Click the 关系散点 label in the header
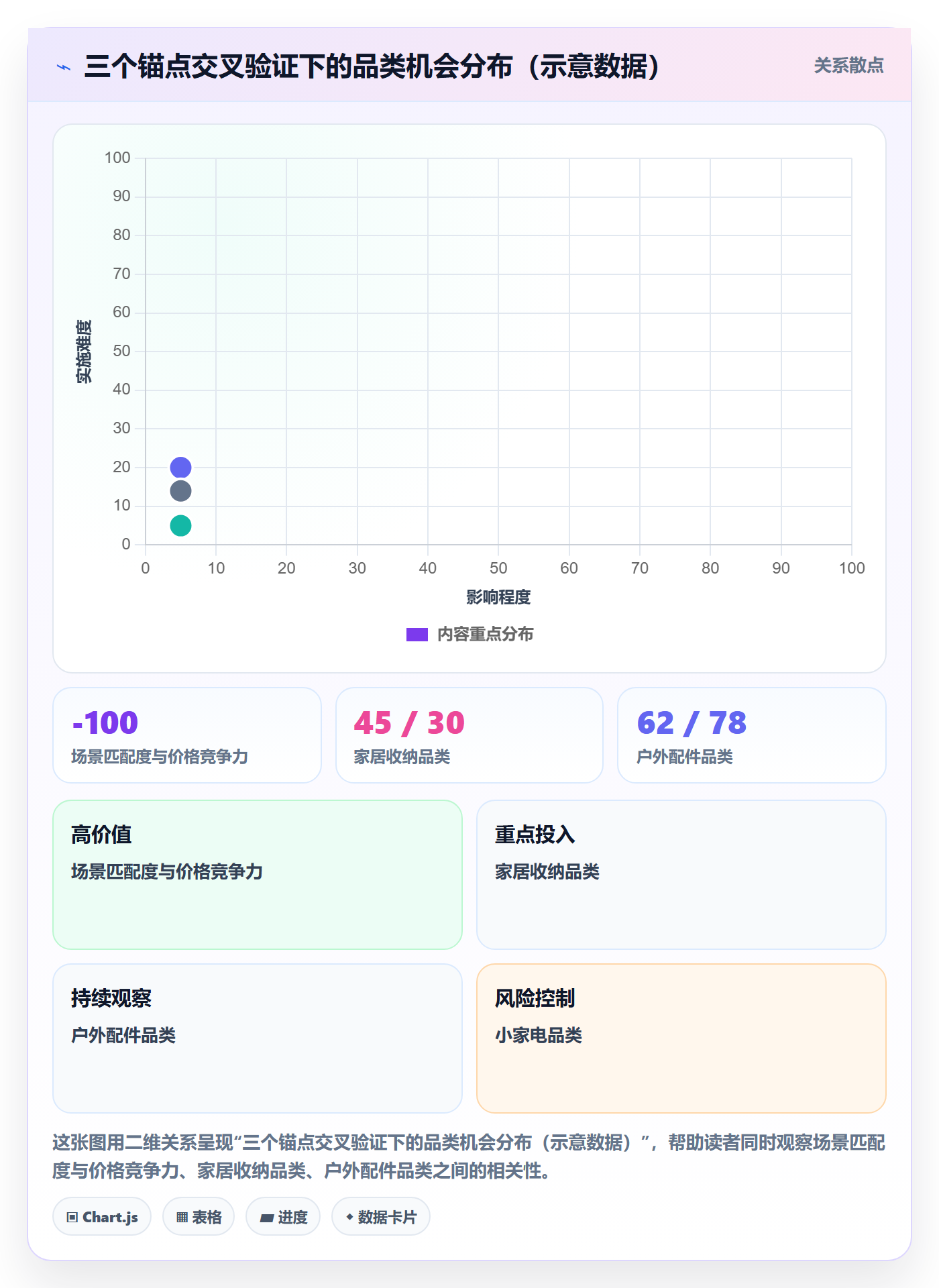939x1288 pixels. tap(848, 66)
